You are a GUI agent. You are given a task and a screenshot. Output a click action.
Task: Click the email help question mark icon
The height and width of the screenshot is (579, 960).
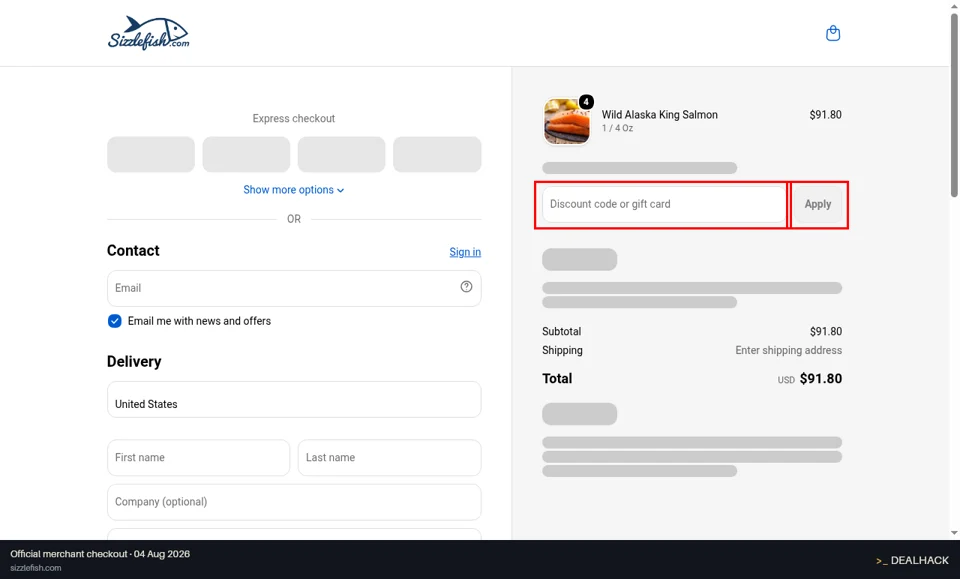[x=467, y=286]
